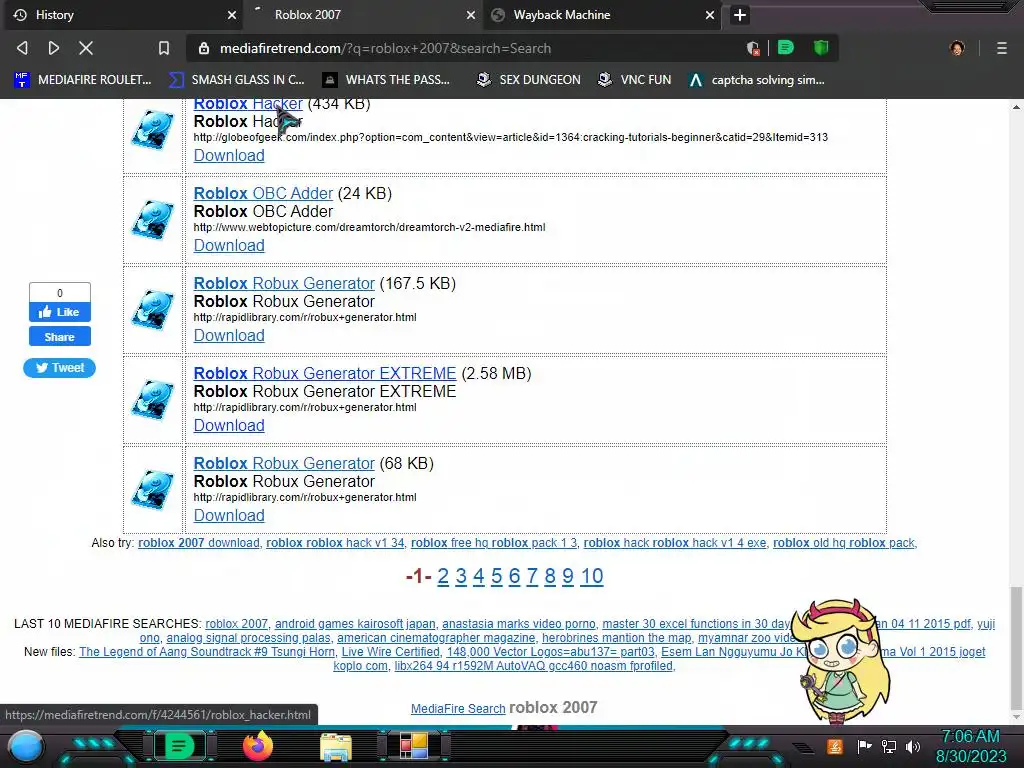Open 'roblox roblox hack v1 34' suggestion
1024x768 pixels.
[335, 543]
